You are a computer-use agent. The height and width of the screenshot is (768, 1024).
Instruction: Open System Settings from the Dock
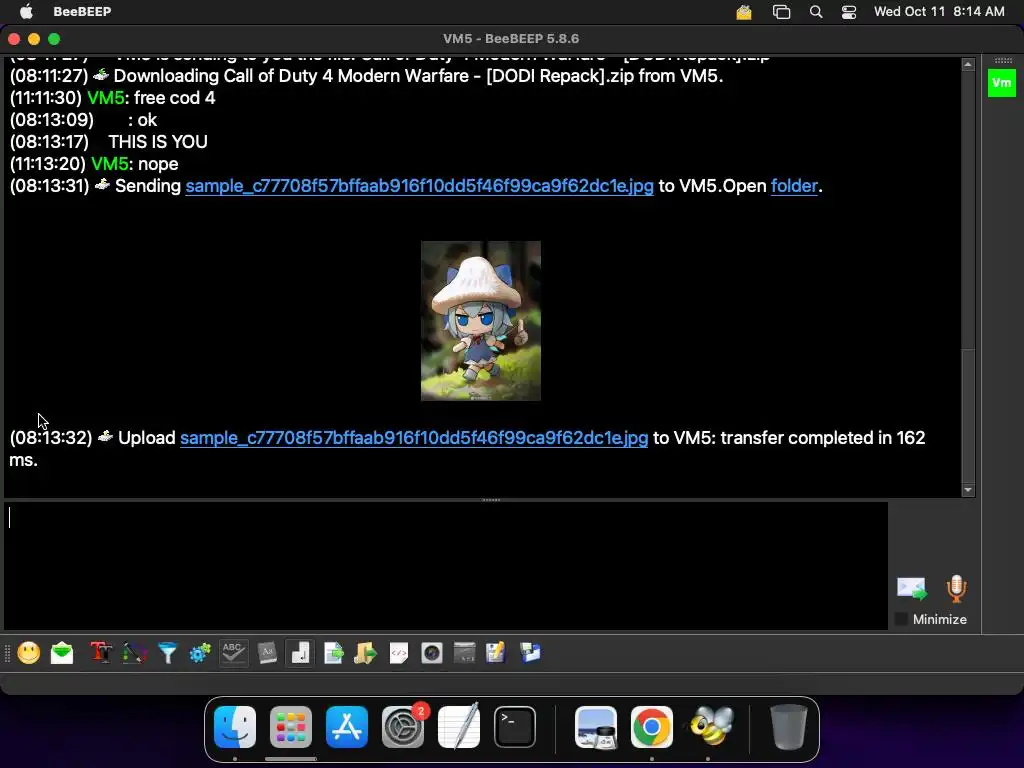[x=403, y=726]
